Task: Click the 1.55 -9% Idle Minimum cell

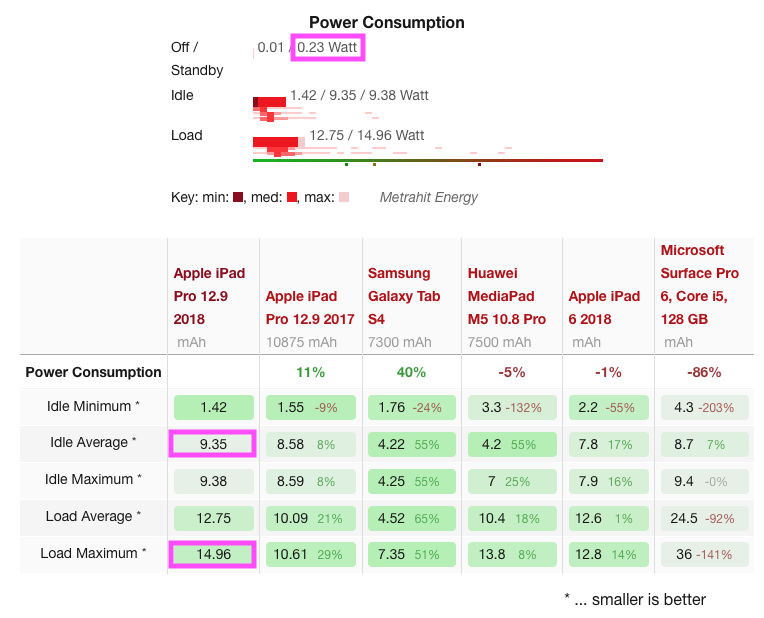Action: (310, 407)
